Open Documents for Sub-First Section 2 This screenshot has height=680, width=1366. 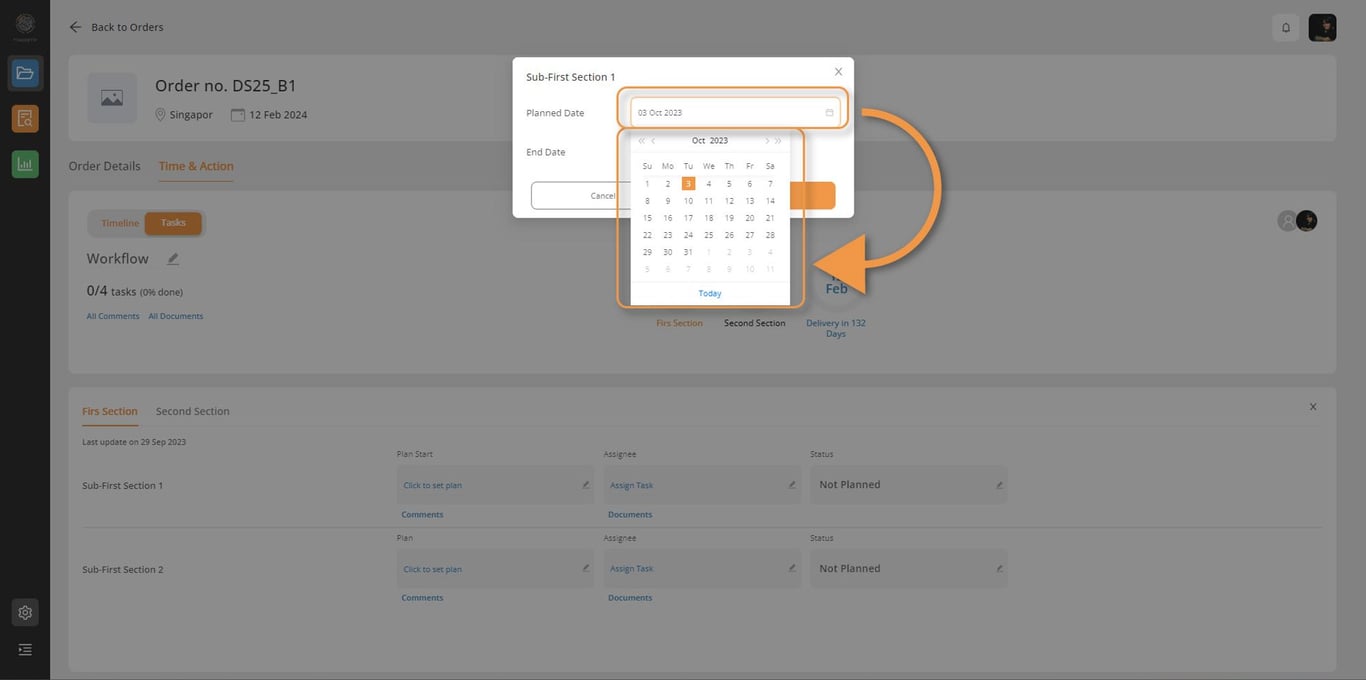[630, 598]
